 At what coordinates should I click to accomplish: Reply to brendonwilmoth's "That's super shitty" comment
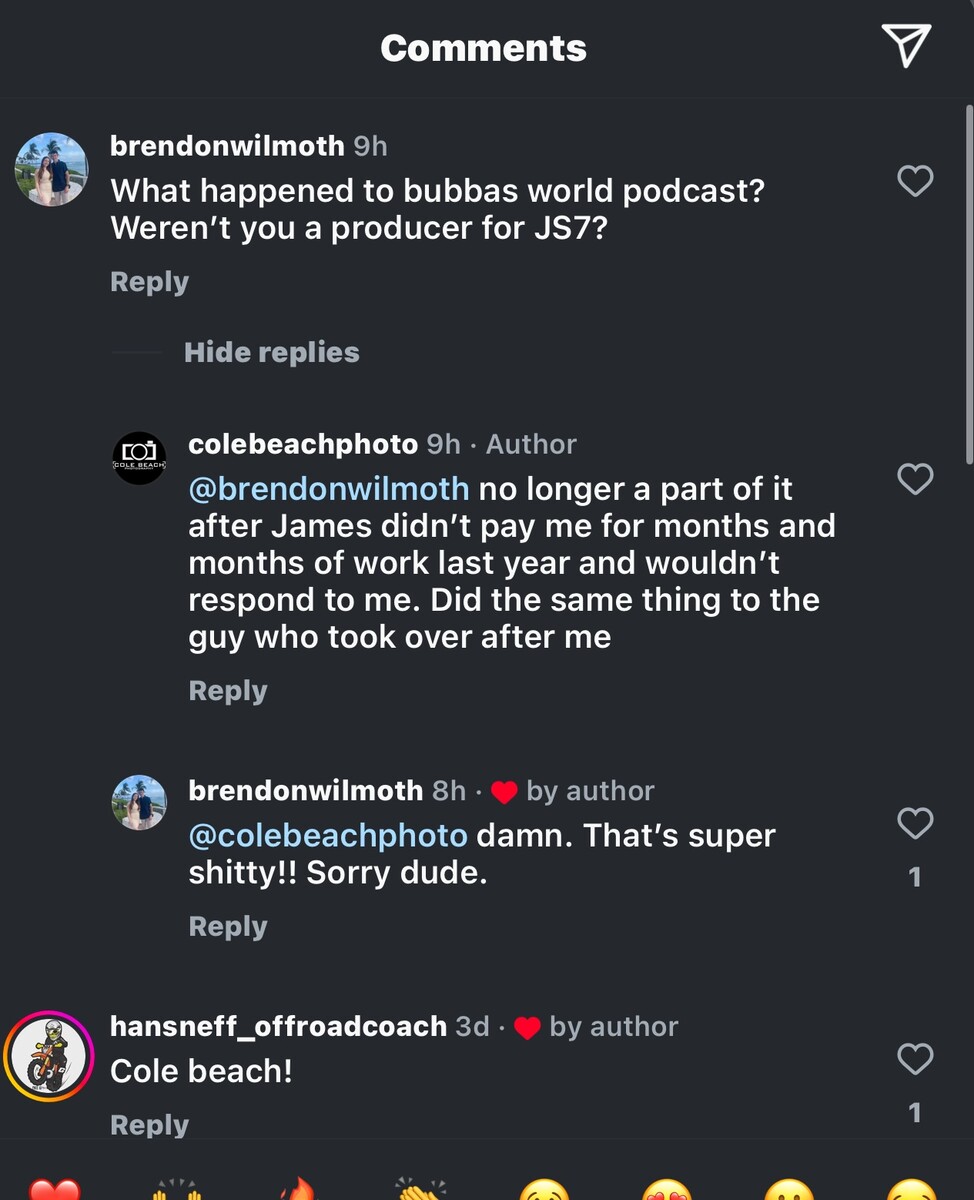coord(228,927)
